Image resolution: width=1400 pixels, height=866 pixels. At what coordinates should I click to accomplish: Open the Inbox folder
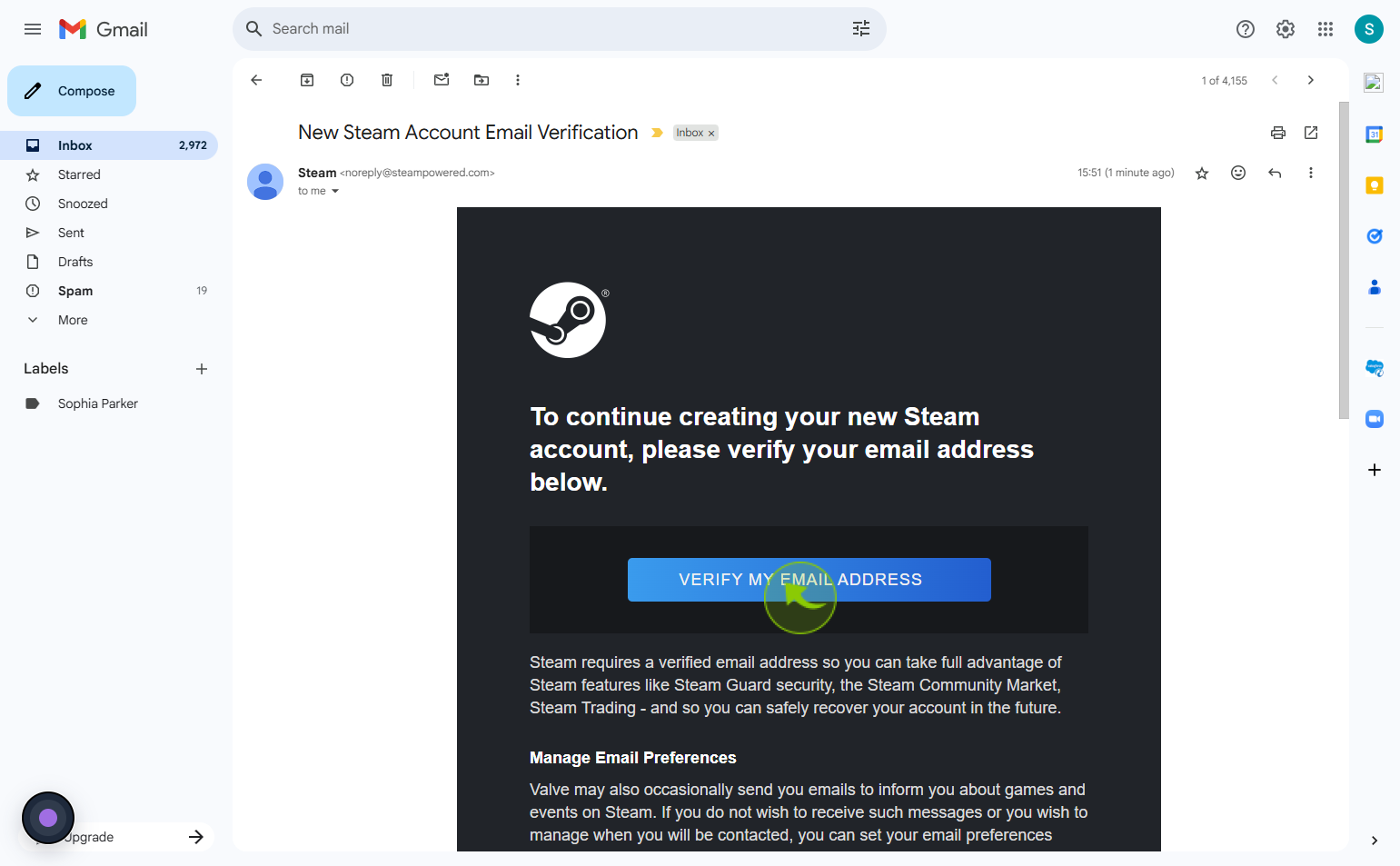click(x=109, y=145)
